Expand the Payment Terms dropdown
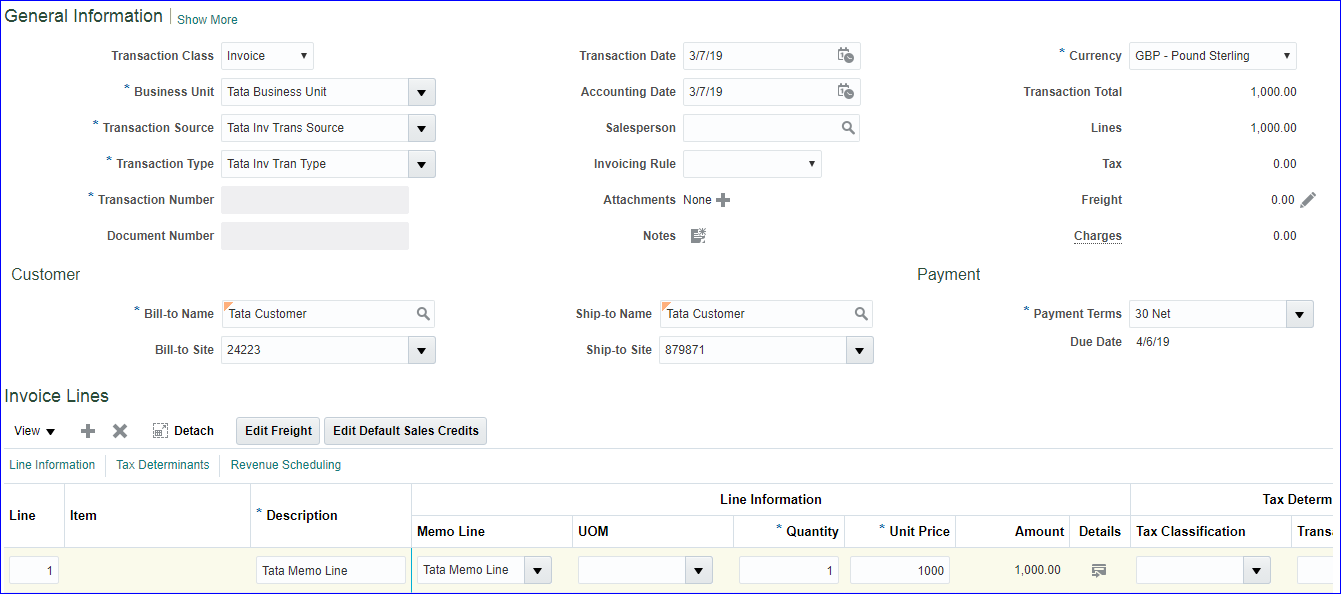 1299,314
